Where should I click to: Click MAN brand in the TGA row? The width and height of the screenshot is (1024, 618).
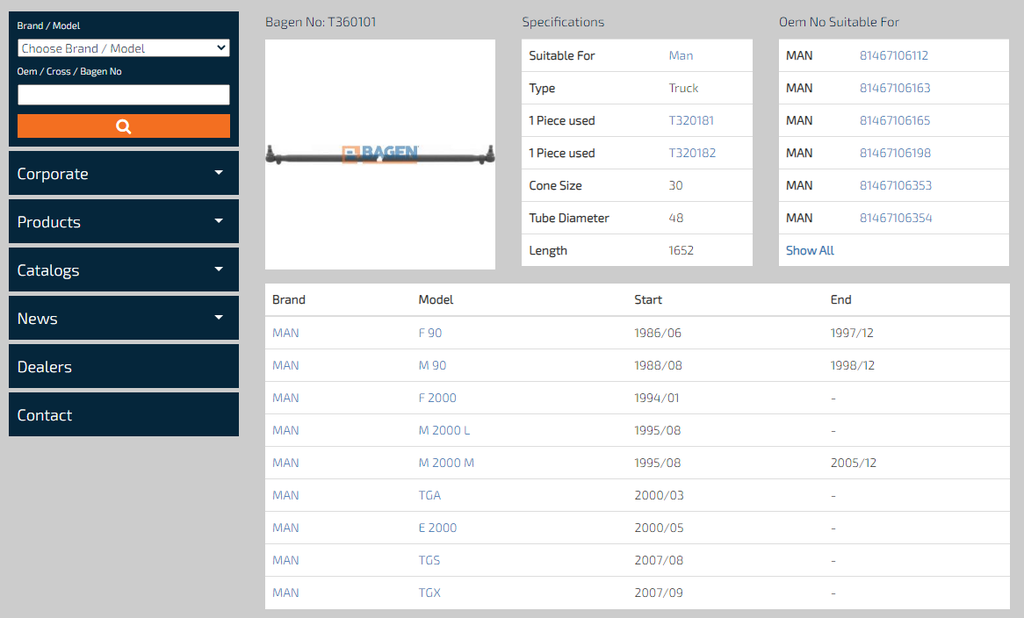[x=285, y=495]
